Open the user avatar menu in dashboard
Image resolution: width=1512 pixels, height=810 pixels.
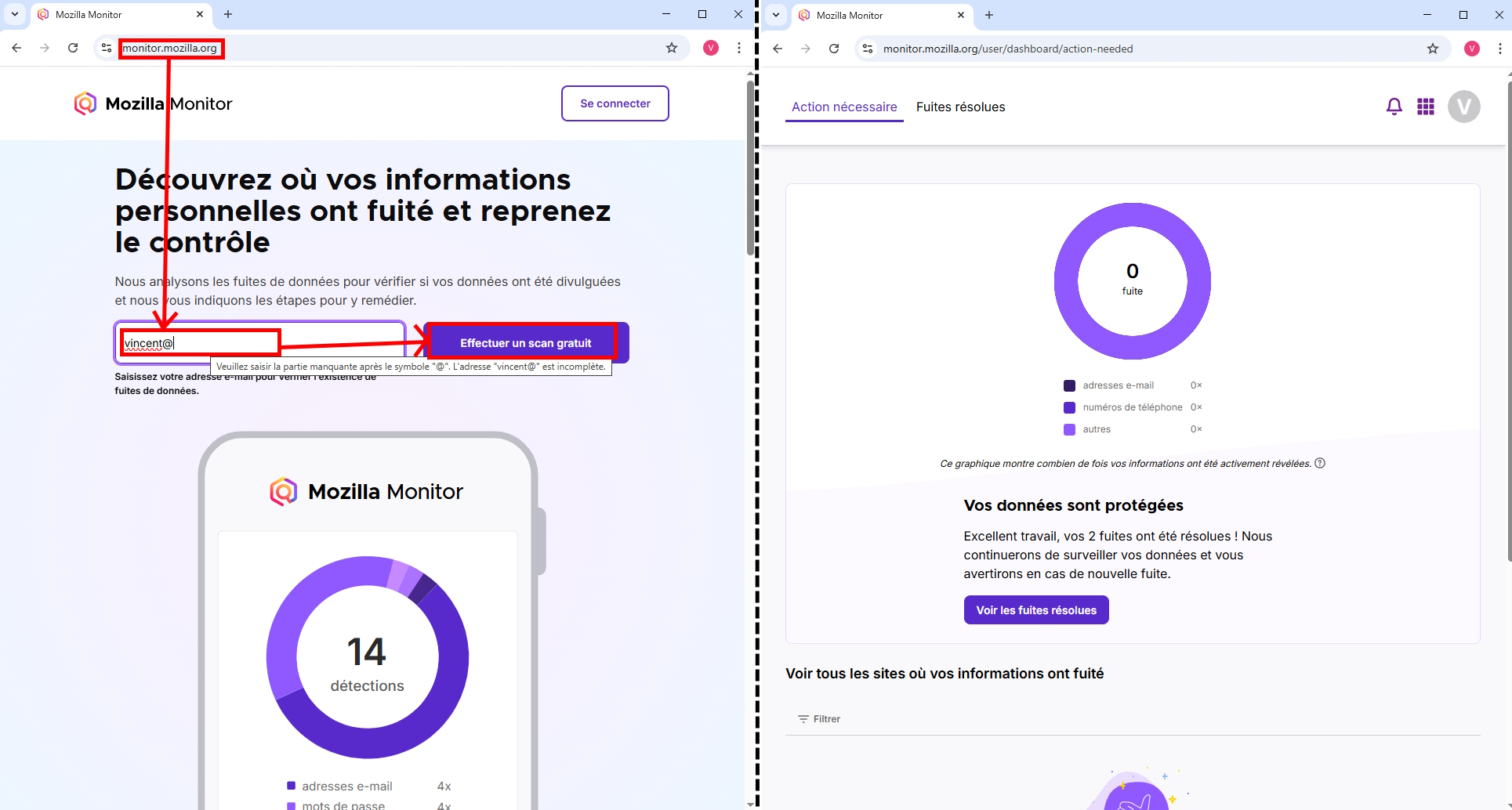coord(1463,107)
